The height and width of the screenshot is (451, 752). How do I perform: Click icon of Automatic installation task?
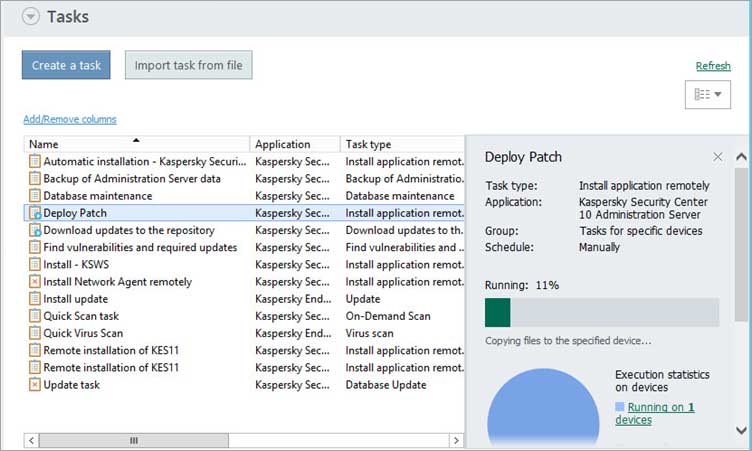pos(35,161)
